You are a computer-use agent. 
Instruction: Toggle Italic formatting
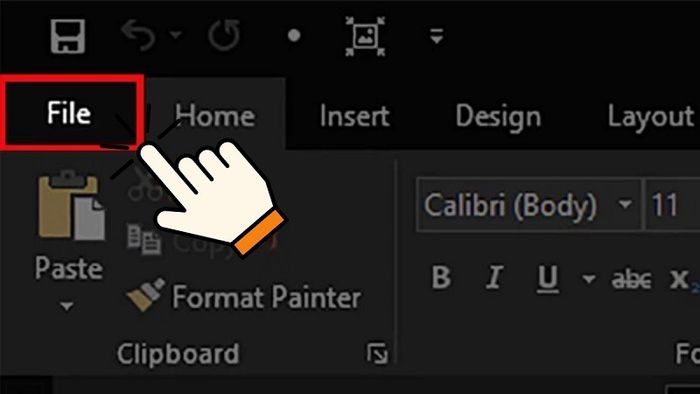point(494,278)
